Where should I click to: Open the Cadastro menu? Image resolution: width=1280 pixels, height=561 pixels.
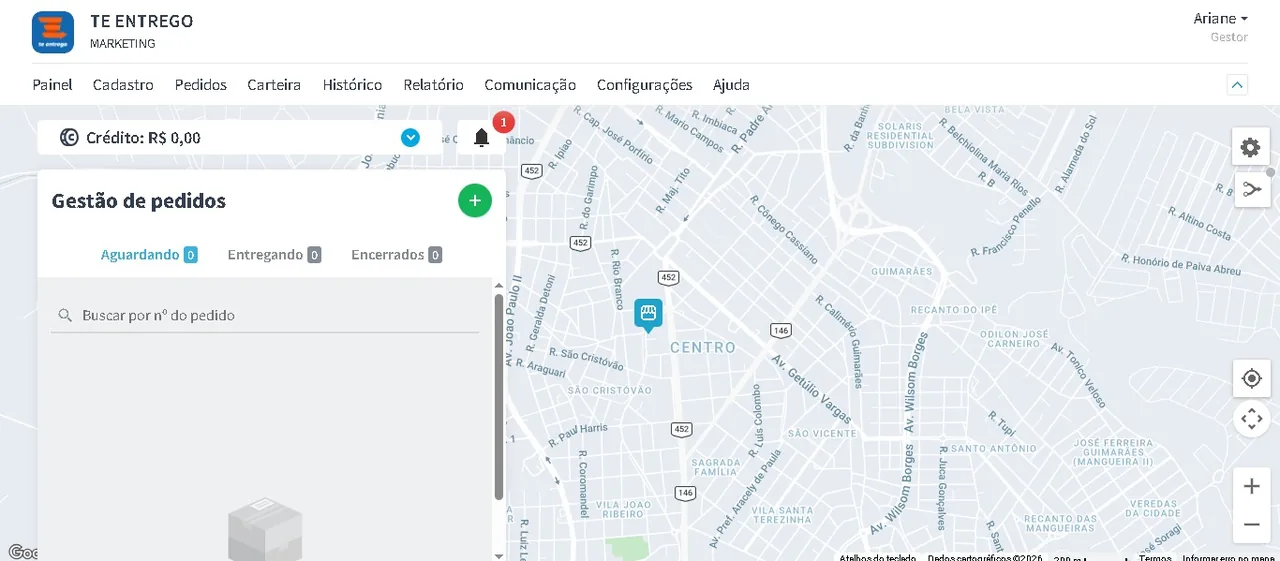tap(123, 85)
